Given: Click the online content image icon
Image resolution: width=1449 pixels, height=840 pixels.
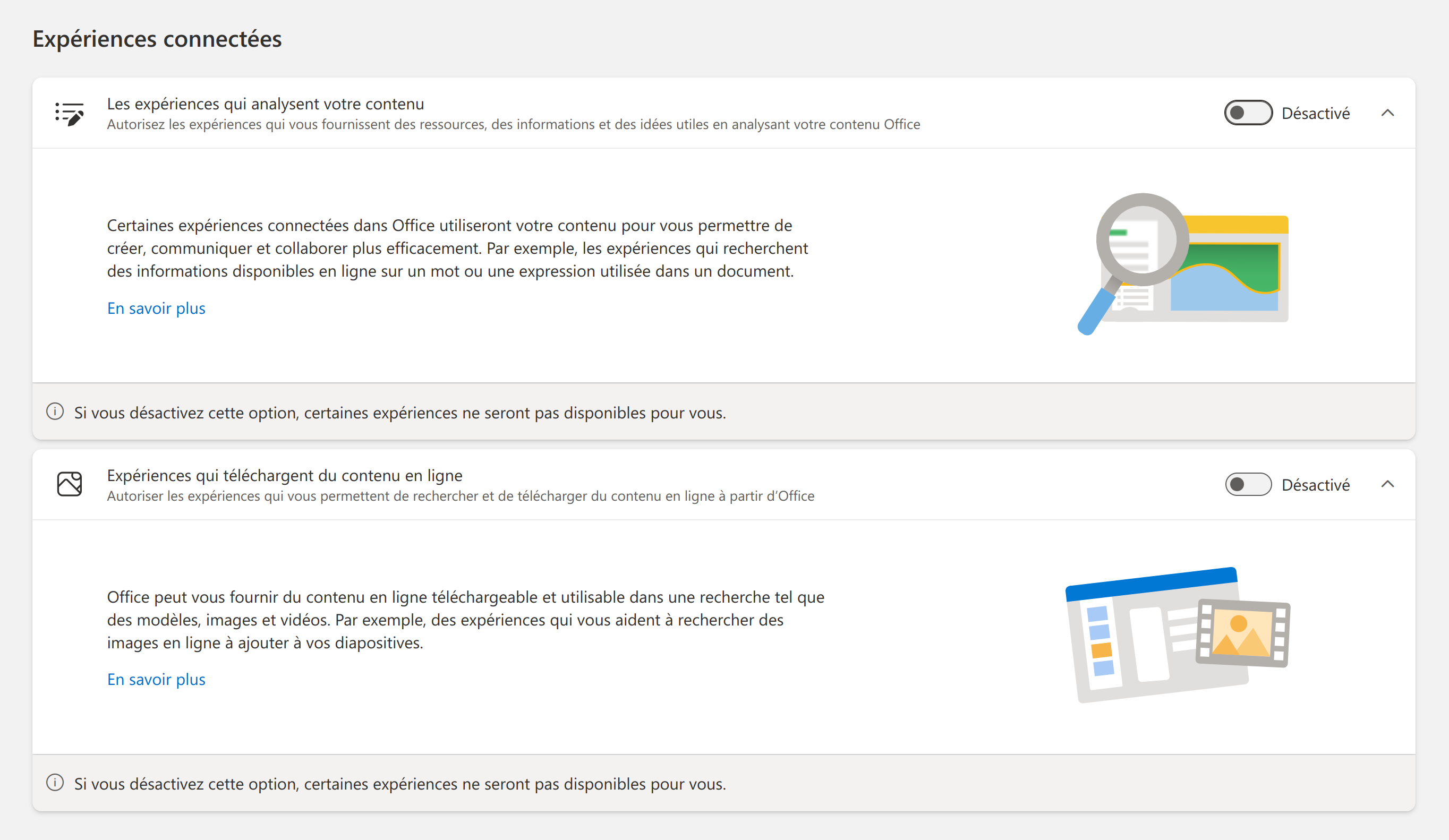Looking at the screenshot, I should [x=70, y=484].
